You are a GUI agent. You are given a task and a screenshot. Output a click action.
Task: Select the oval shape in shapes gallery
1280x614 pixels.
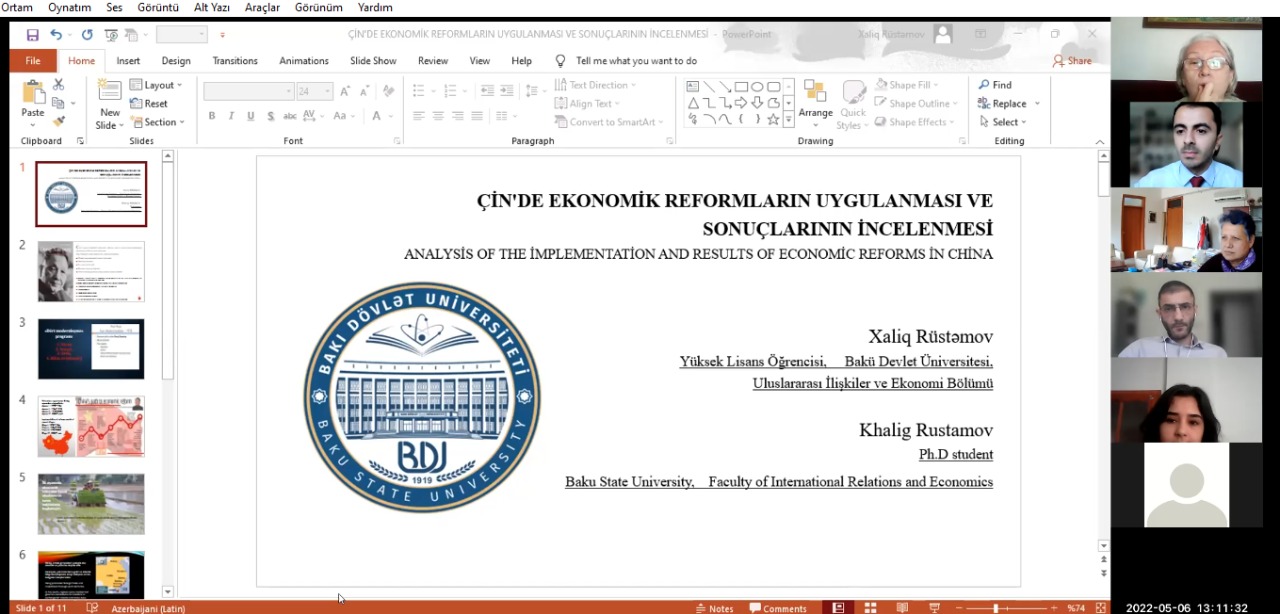point(757,87)
